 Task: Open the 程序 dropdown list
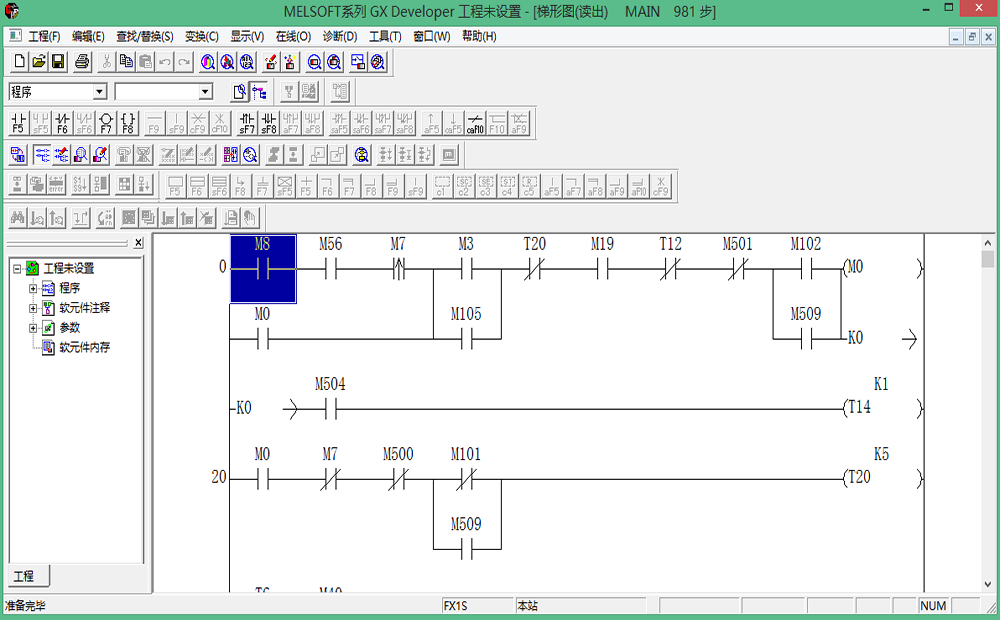pyautogui.click(x=99, y=92)
